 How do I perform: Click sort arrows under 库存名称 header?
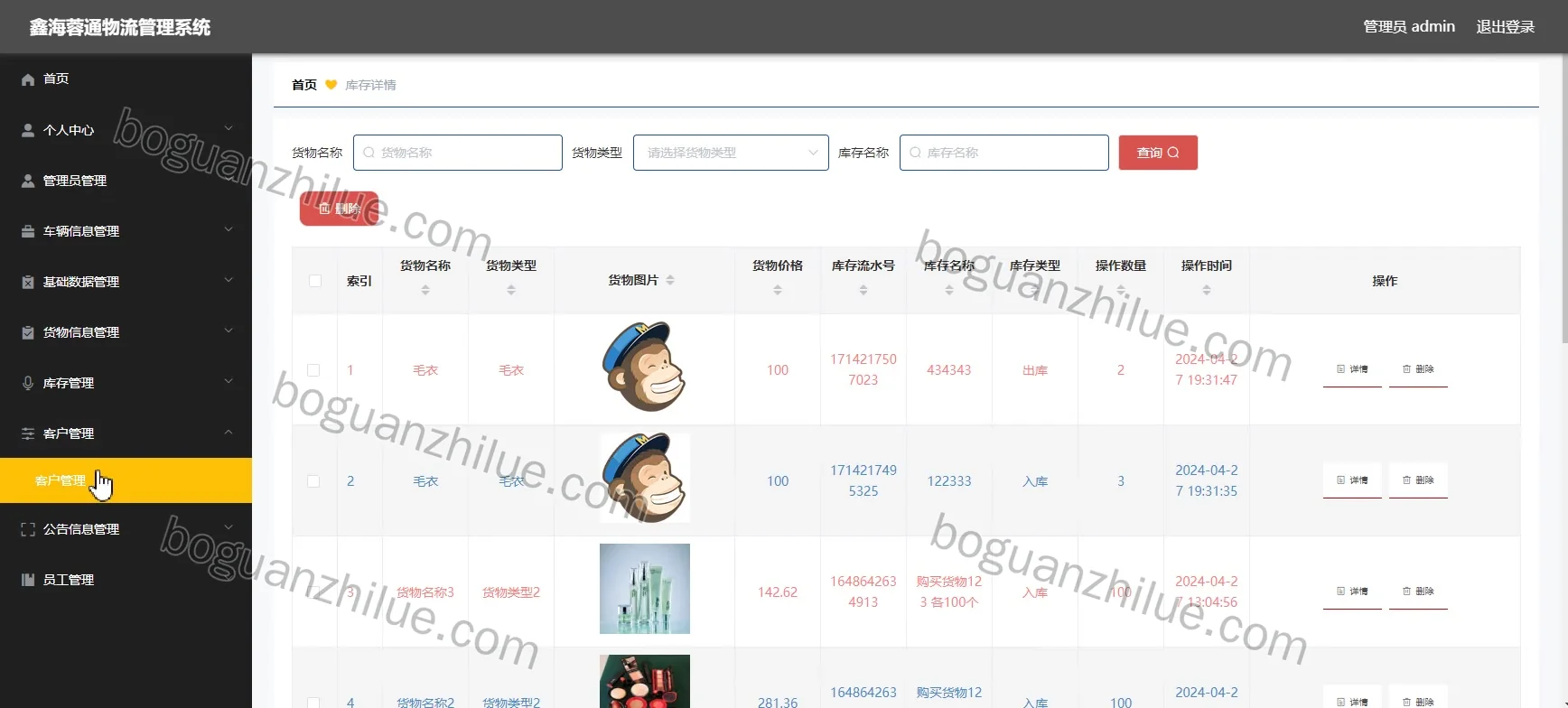click(x=949, y=290)
